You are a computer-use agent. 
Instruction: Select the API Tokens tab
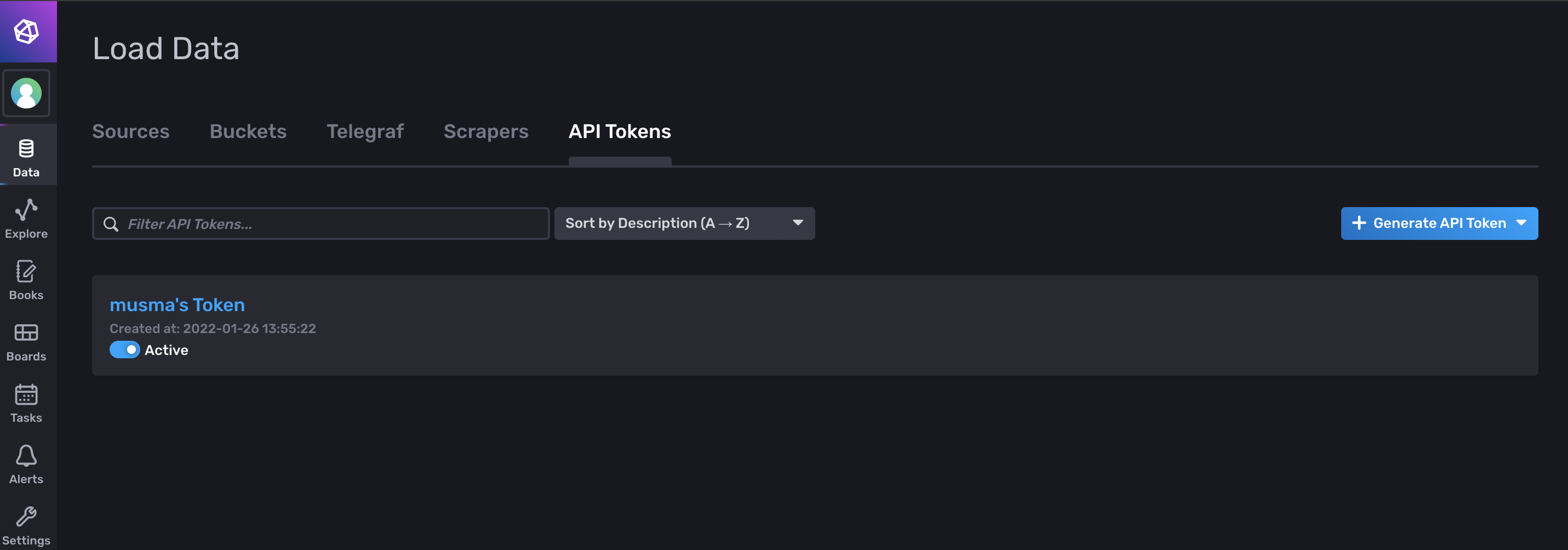620,131
